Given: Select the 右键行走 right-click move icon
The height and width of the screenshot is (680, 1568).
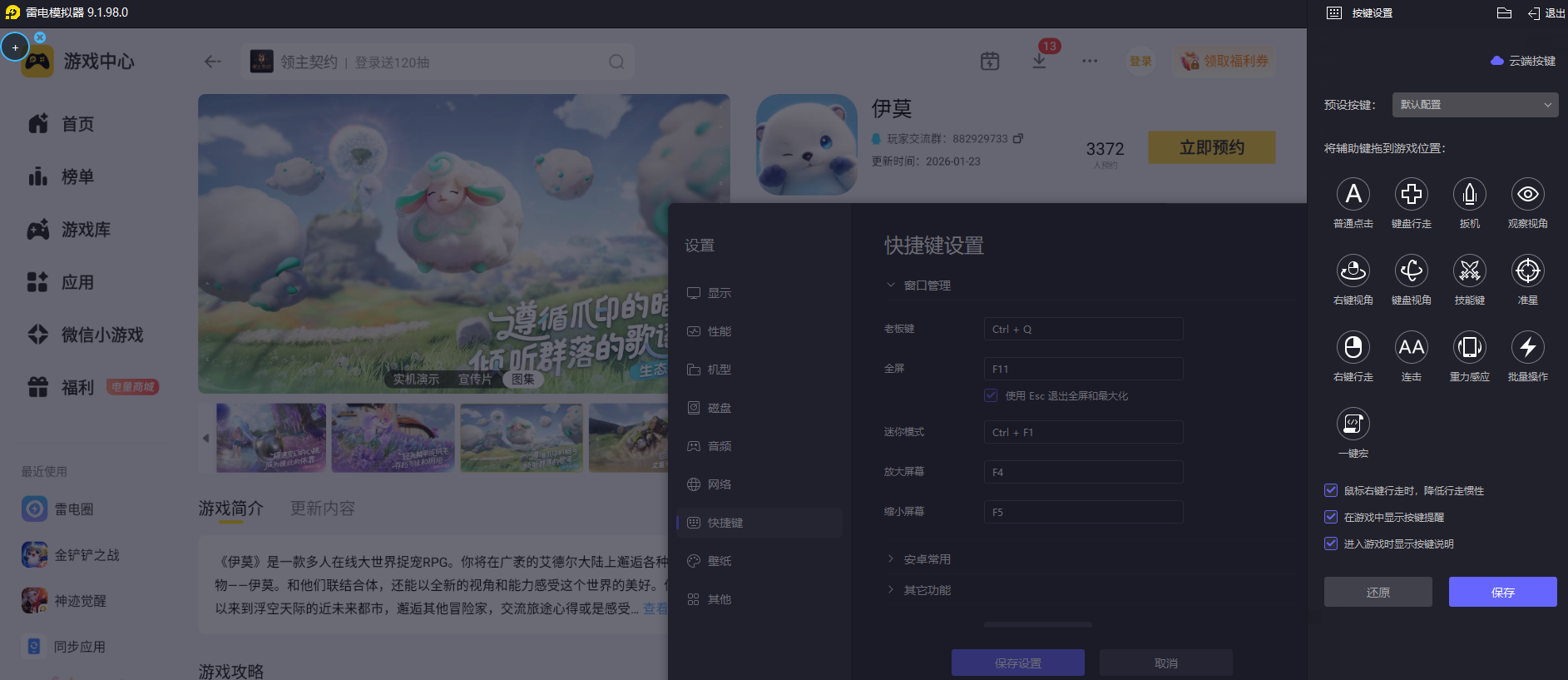Looking at the screenshot, I should (x=1353, y=347).
